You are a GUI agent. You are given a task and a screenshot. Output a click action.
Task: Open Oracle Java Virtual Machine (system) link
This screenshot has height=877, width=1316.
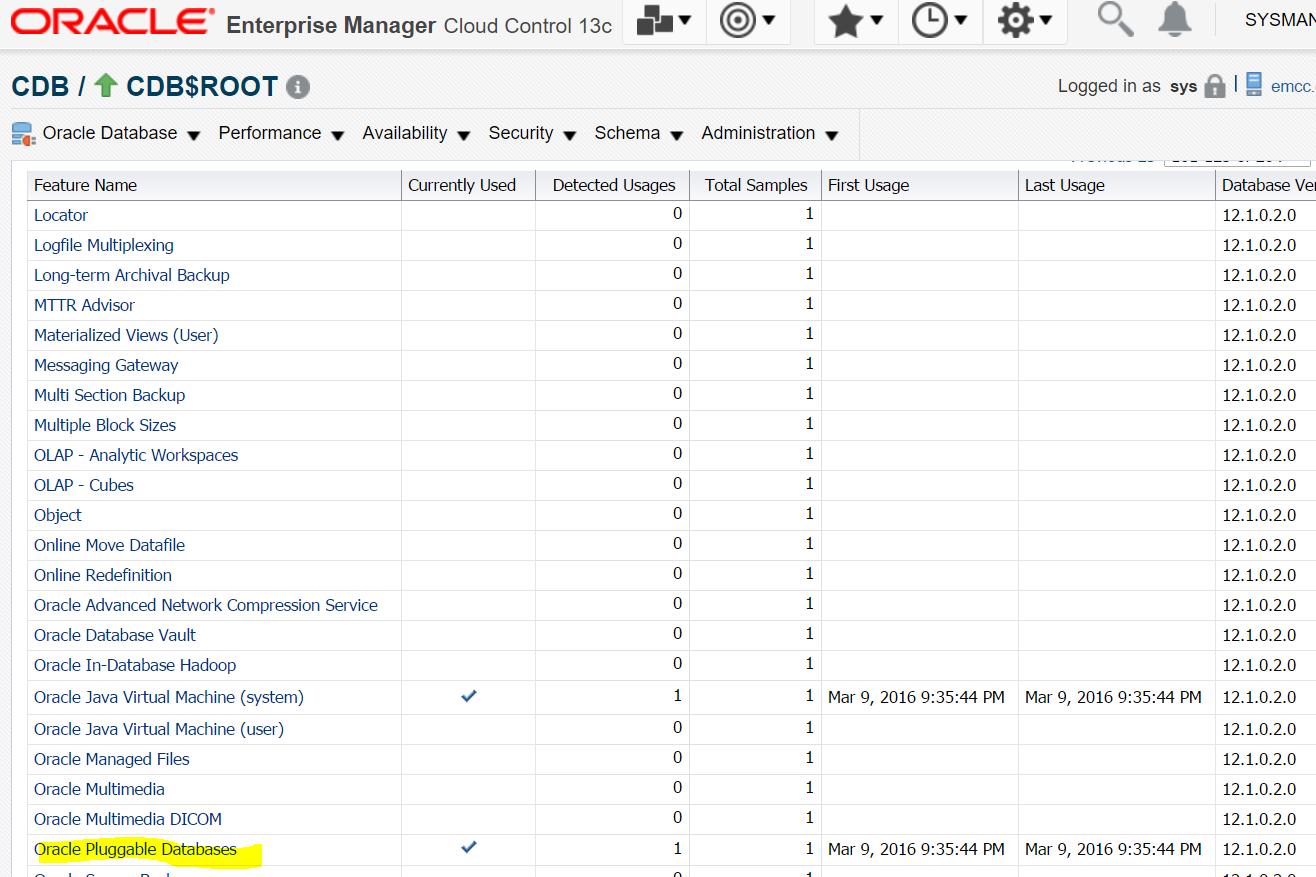tap(169, 697)
